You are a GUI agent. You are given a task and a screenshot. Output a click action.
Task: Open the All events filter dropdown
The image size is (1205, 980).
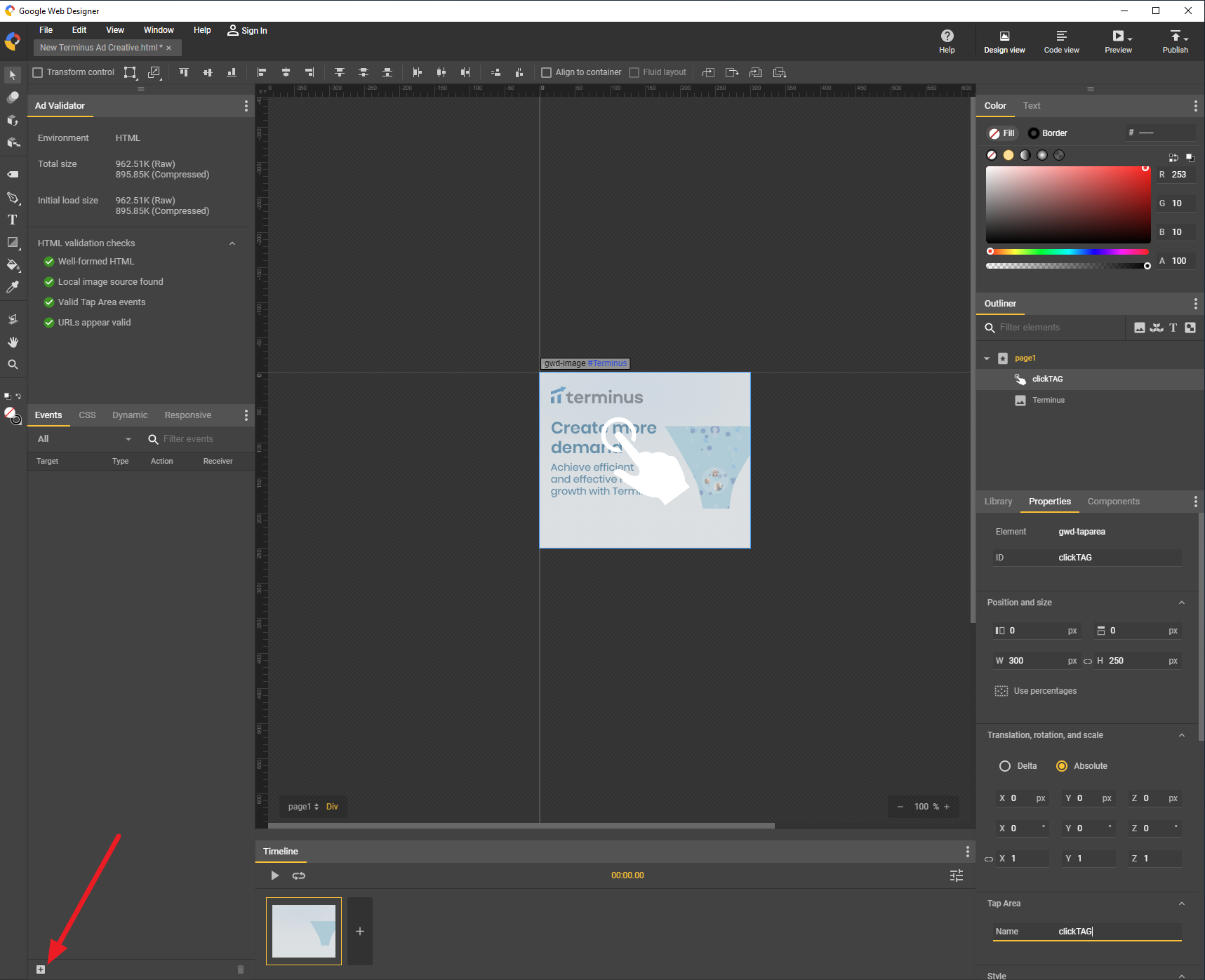coord(84,439)
